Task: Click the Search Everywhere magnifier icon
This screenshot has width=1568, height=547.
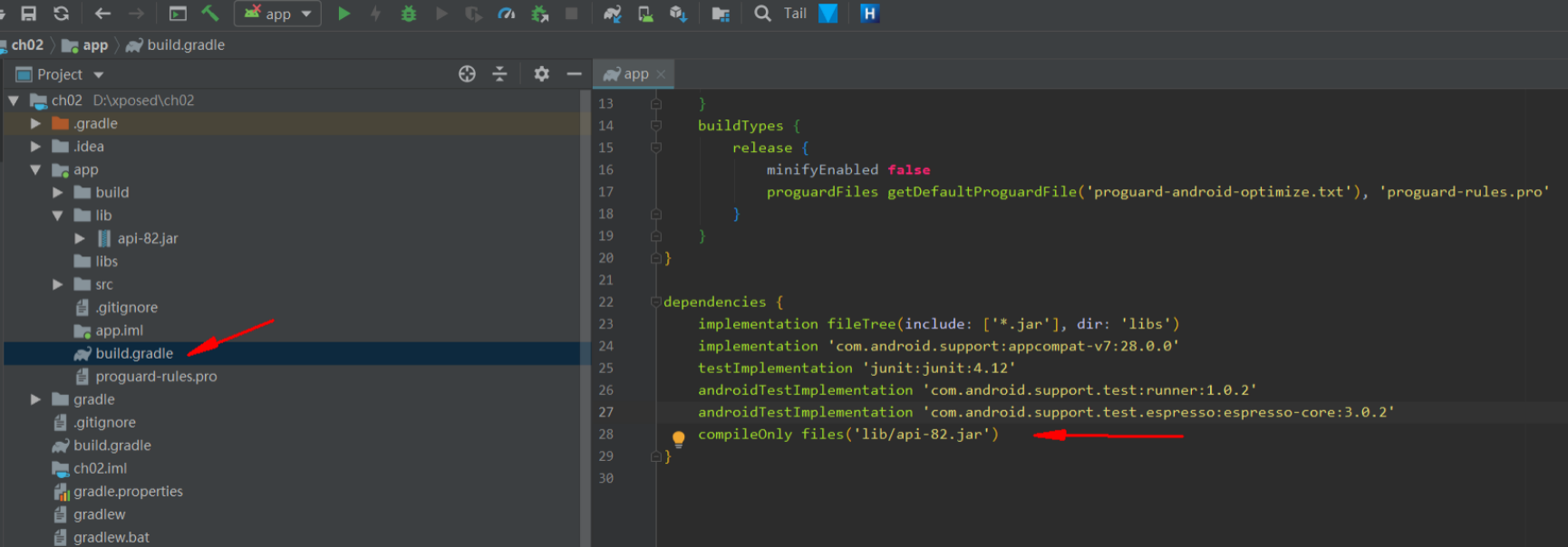Action: (x=763, y=14)
